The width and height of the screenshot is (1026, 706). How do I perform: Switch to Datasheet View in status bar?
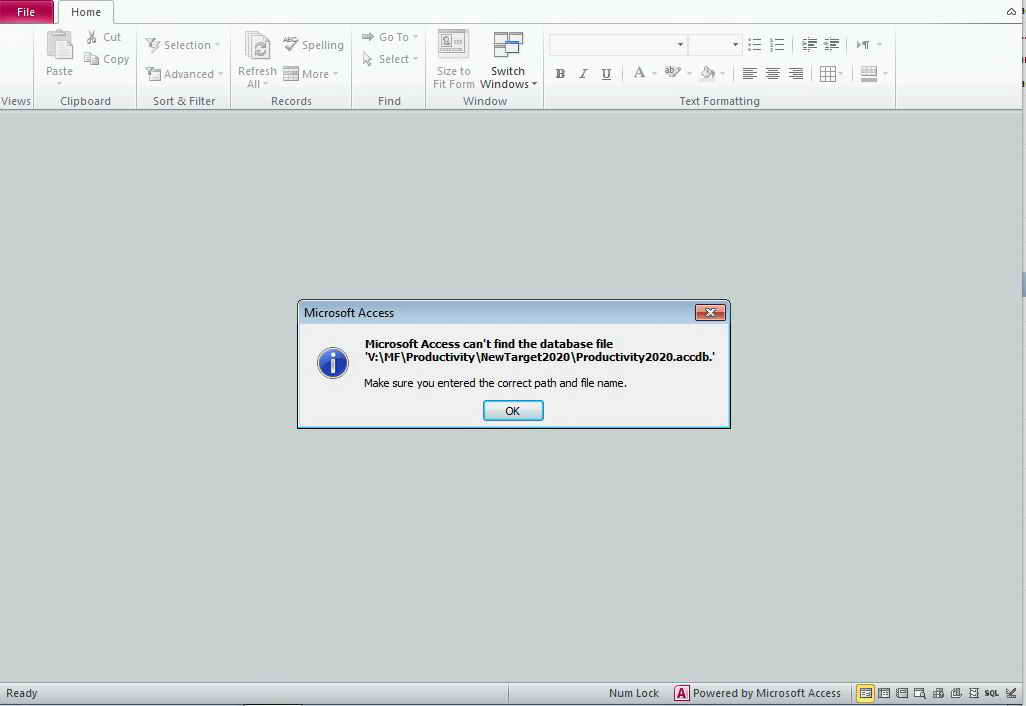(884, 694)
